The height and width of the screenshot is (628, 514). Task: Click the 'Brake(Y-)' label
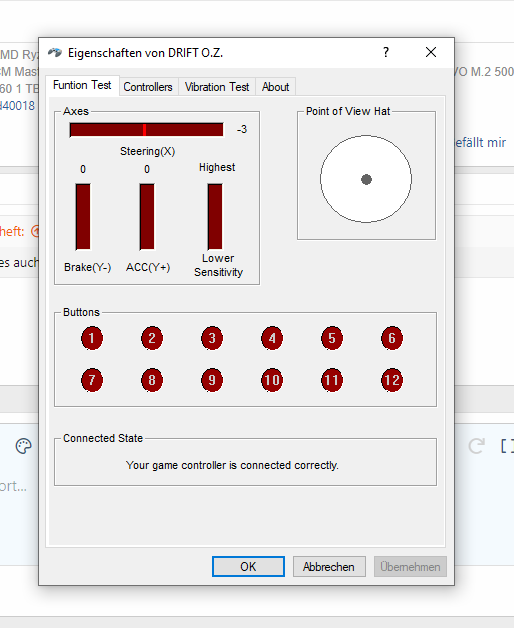[87, 267]
